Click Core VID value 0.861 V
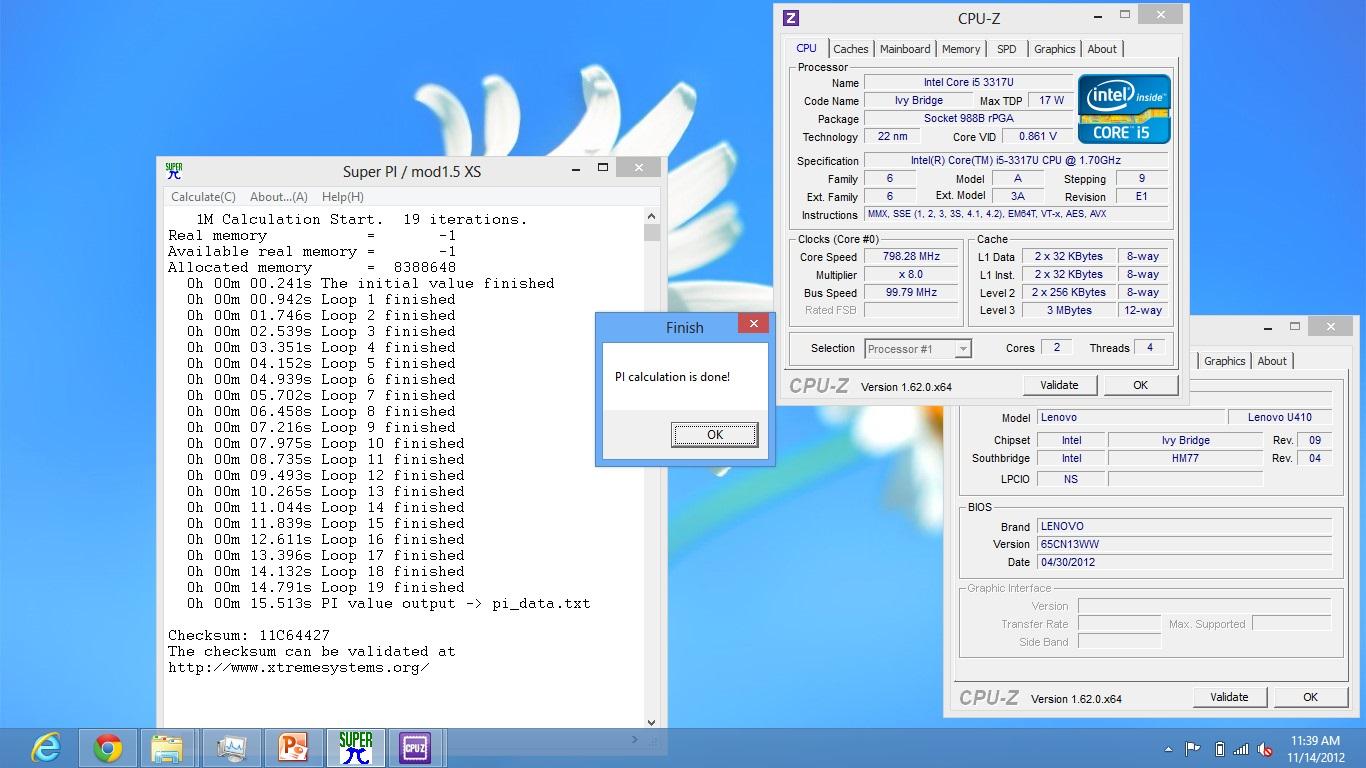The height and width of the screenshot is (768, 1366). tap(1037, 136)
